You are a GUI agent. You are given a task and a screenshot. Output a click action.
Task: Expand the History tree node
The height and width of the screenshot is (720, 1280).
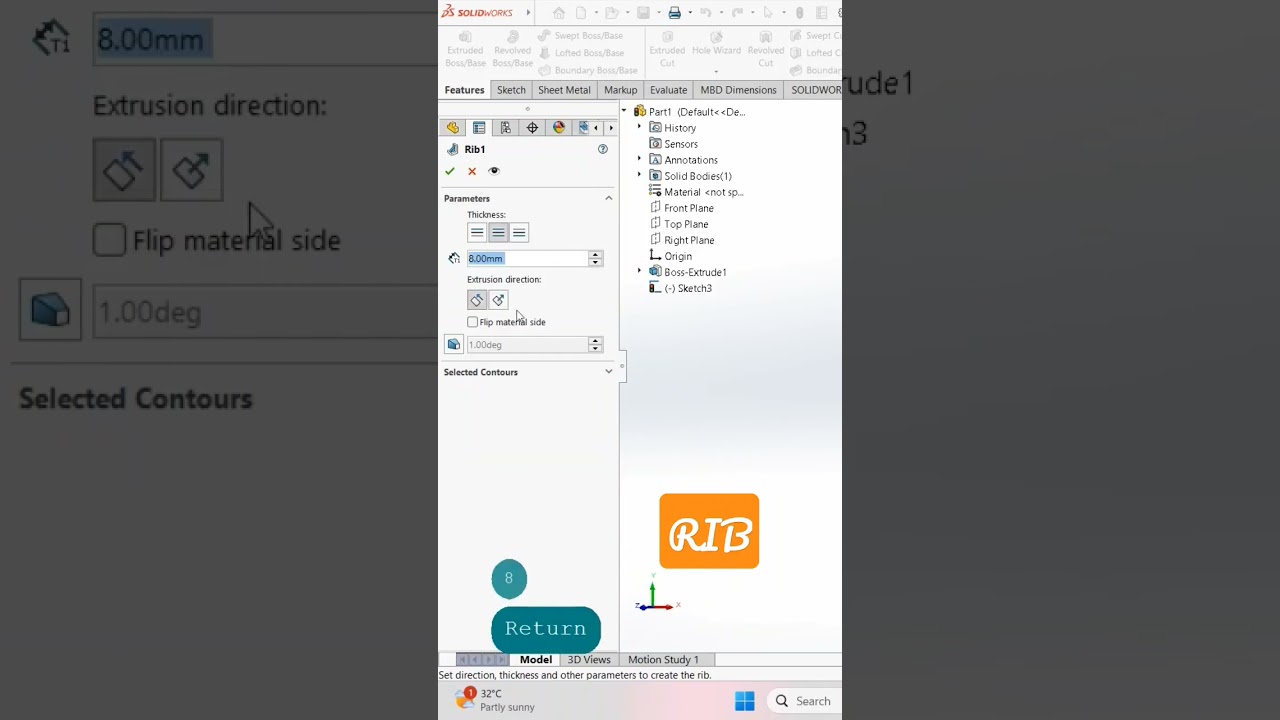pyautogui.click(x=640, y=128)
